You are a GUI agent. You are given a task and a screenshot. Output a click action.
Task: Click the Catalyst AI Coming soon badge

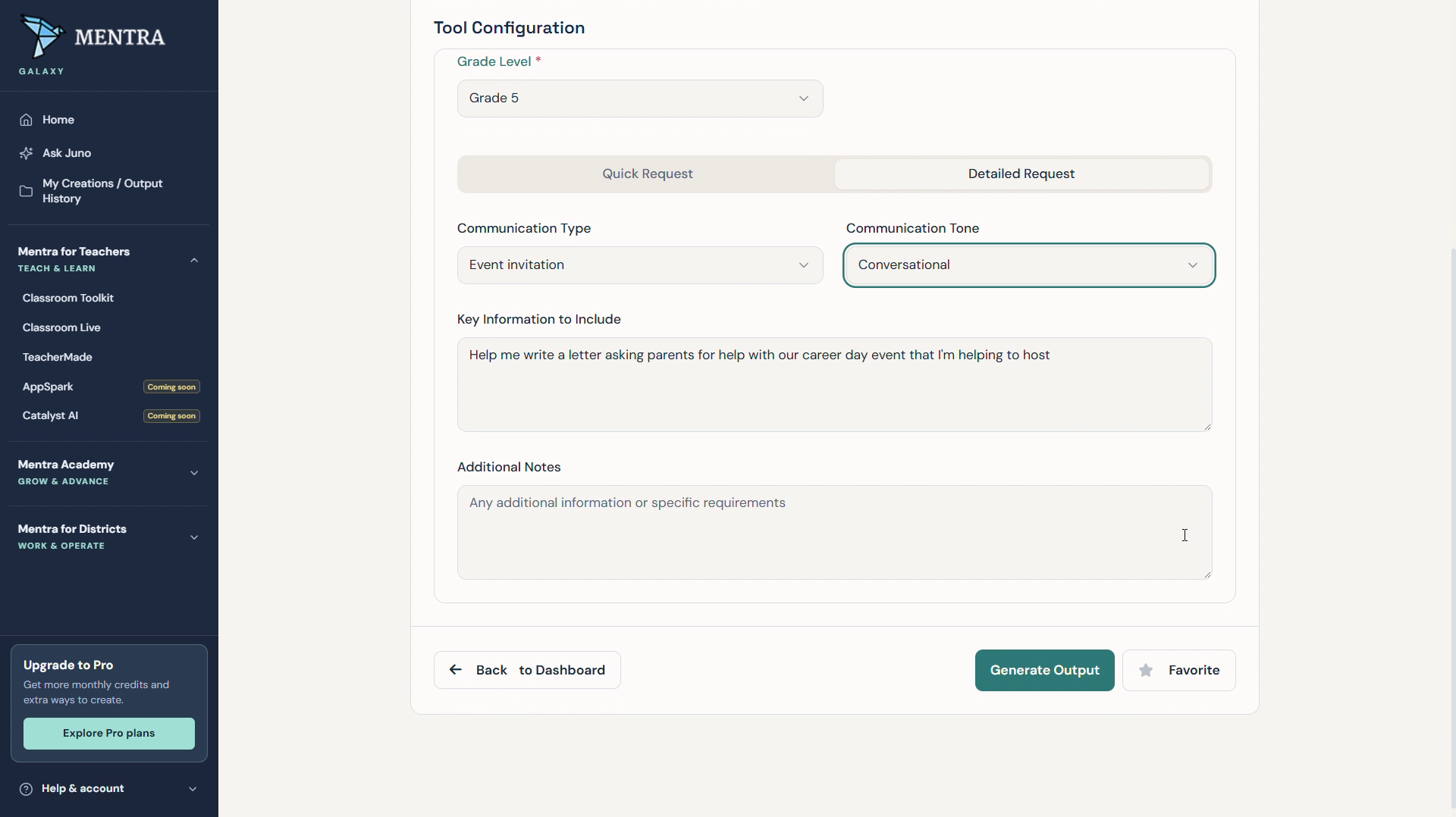(171, 415)
